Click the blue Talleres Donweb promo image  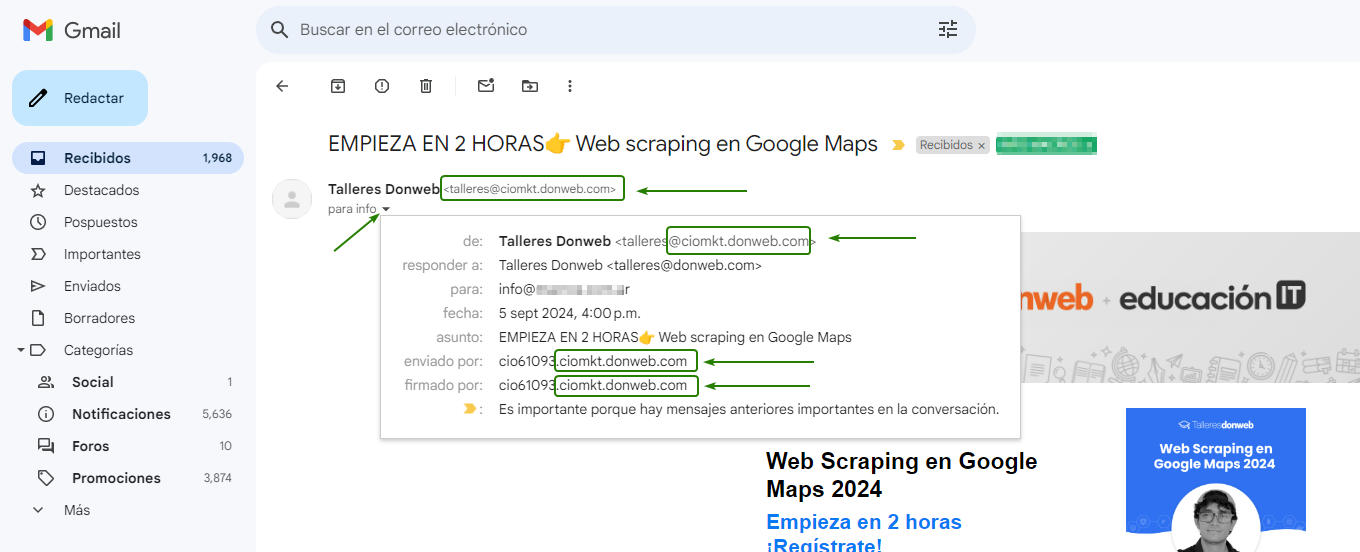tap(1216, 480)
